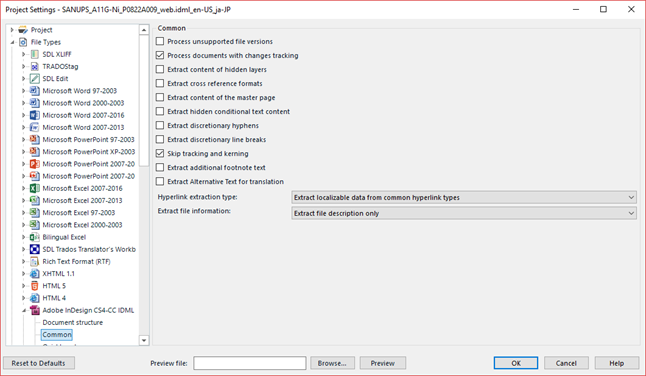
Task: Select the TRADOStag icon in tree
Action: coord(35,66)
